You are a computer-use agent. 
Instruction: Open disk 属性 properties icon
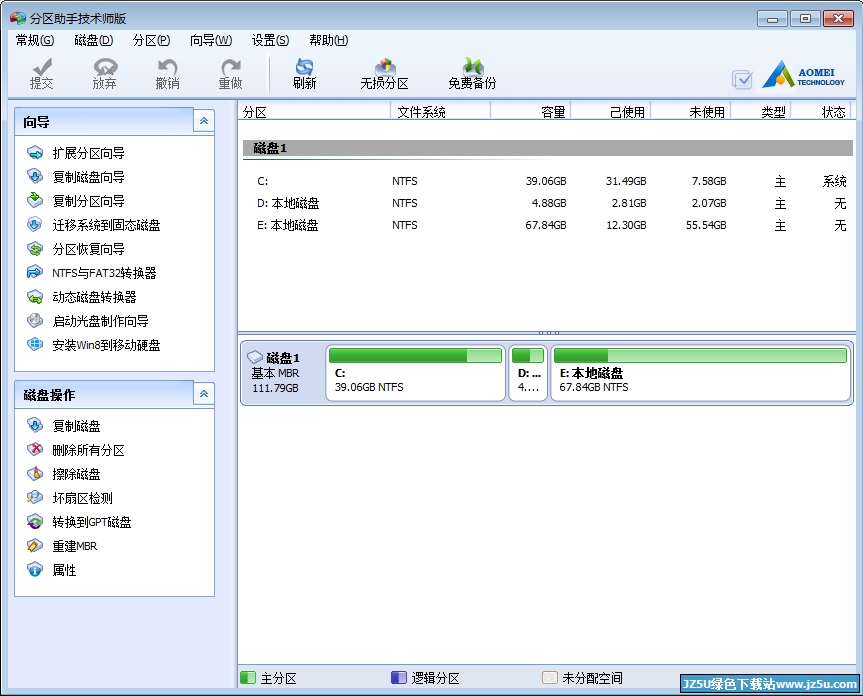click(x=35, y=569)
